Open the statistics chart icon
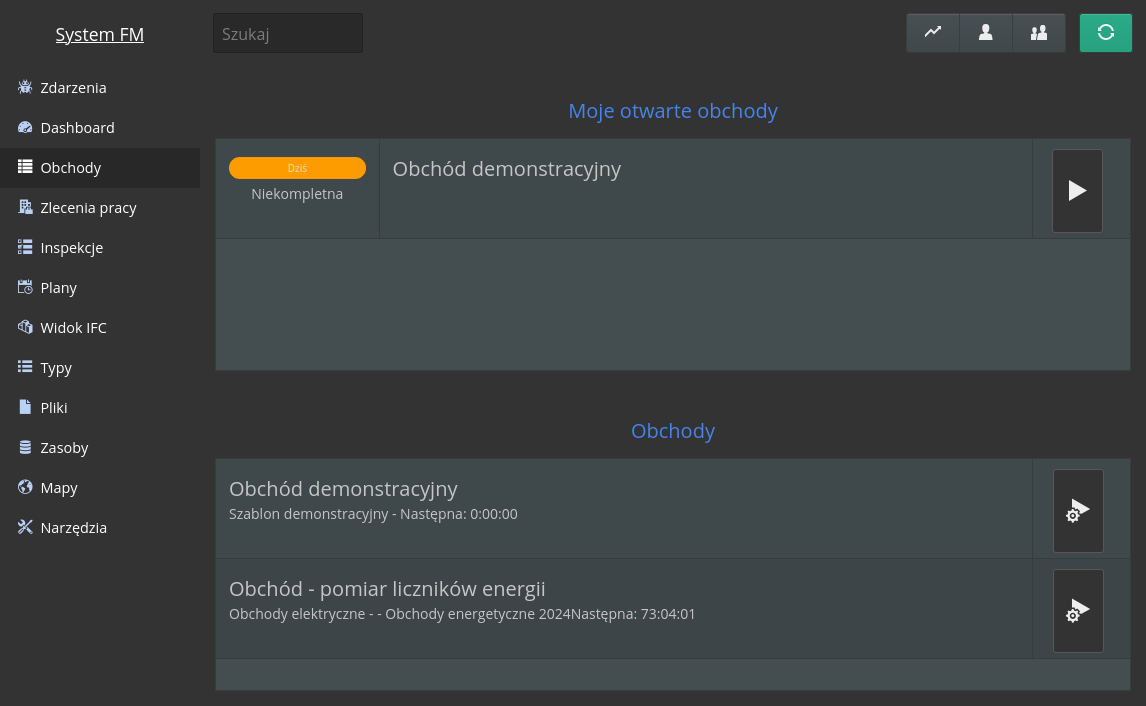 tap(932, 33)
